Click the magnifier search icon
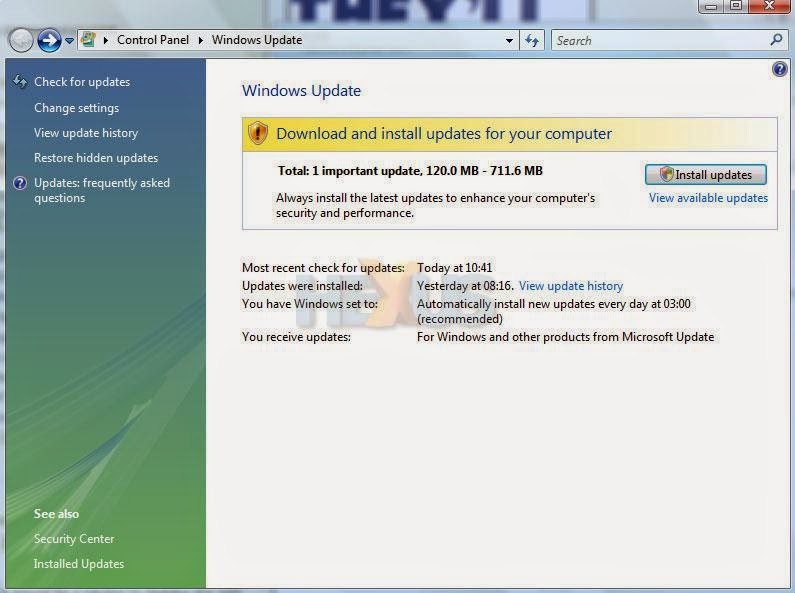The height and width of the screenshot is (593, 795). (x=776, y=40)
